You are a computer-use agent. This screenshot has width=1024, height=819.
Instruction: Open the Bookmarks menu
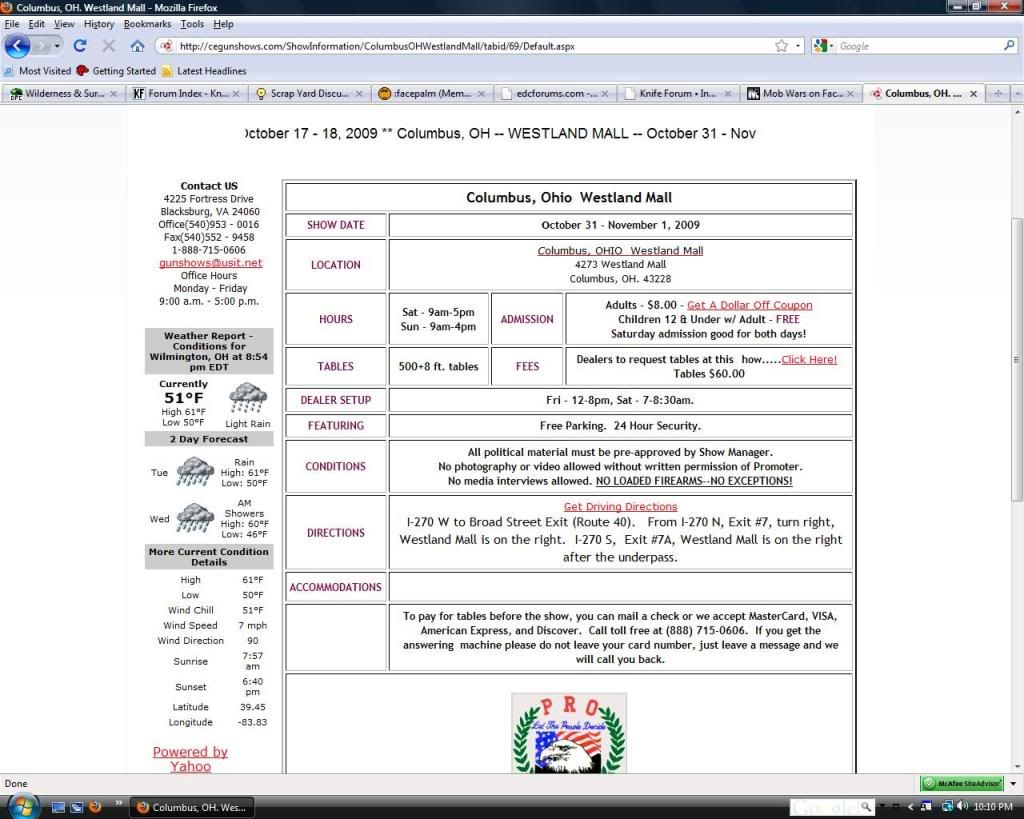pyautogui.click(x=147, y=24)
